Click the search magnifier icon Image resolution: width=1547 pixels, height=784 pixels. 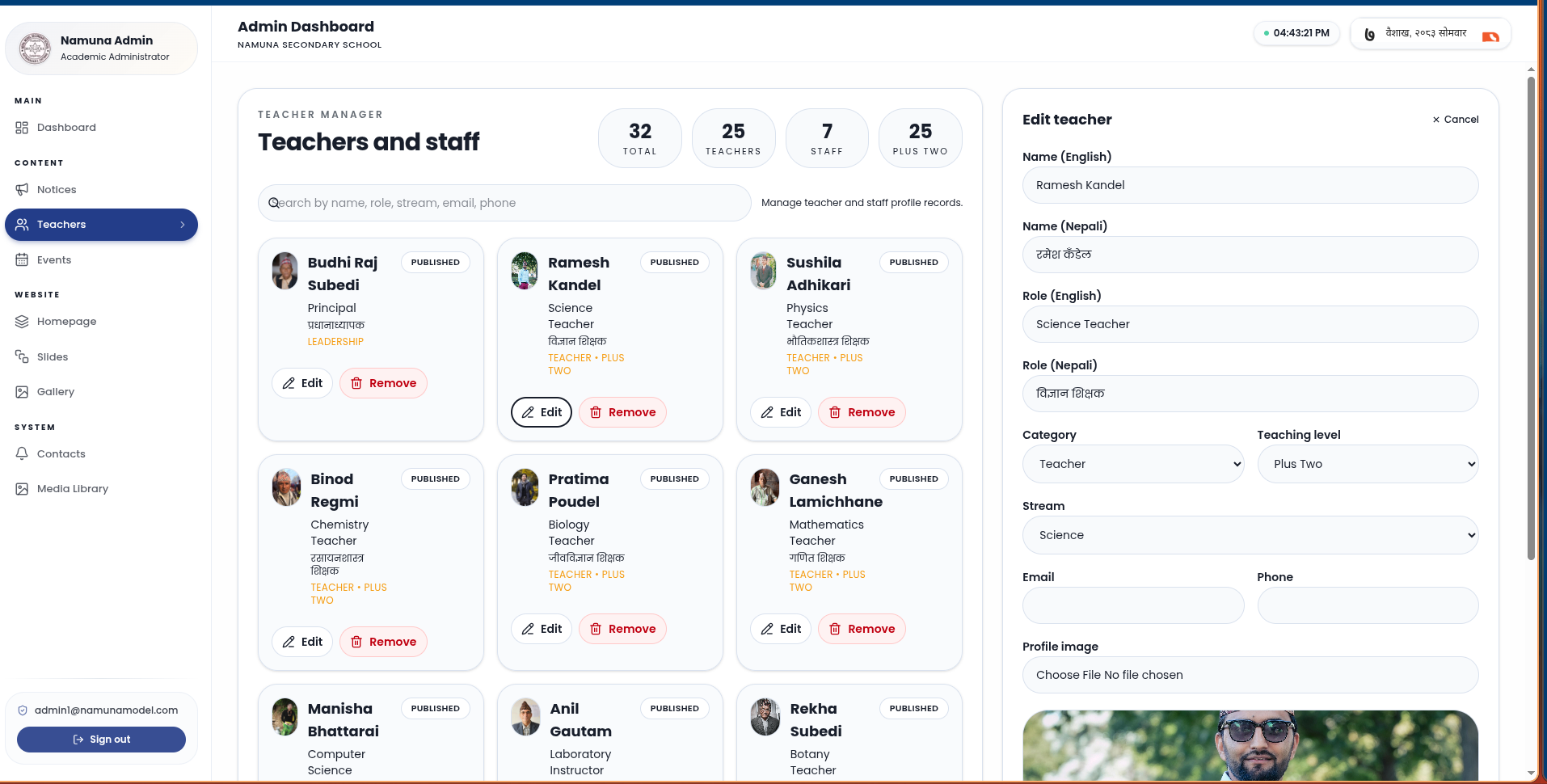pos(274,203)
